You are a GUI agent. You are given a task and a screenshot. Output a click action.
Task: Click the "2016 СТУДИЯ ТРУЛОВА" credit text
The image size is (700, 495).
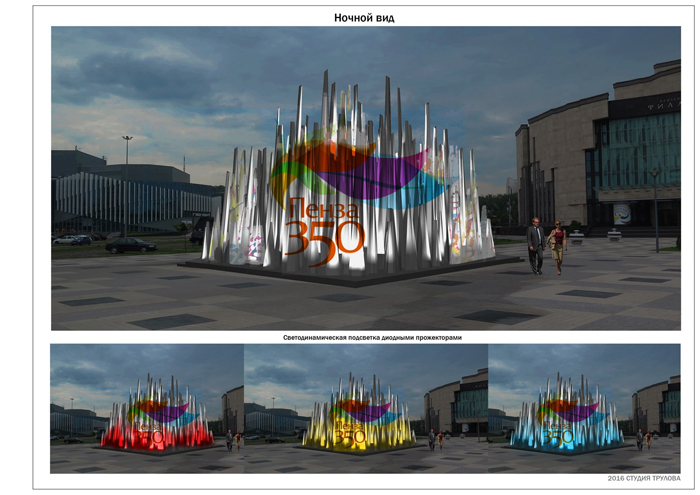click(643, 478)
